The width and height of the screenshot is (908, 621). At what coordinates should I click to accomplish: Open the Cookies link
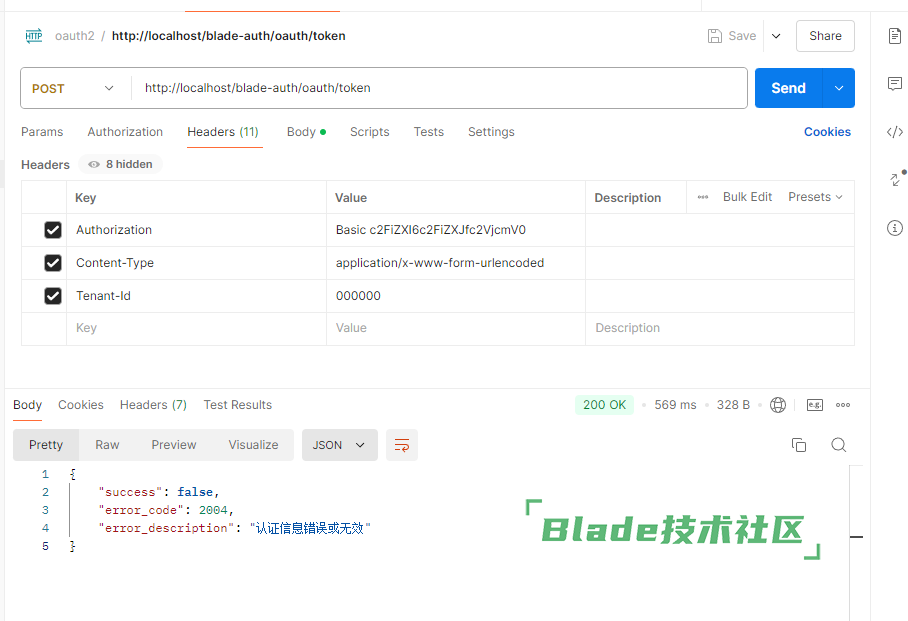coord(827,132)
